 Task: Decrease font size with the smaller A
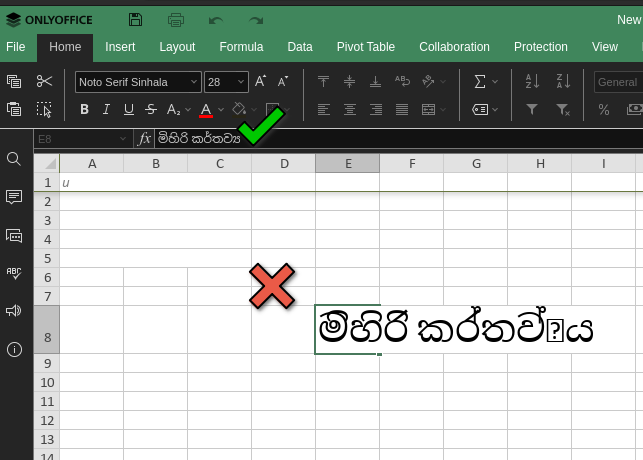pyautogui.click(x=283, y=81)
